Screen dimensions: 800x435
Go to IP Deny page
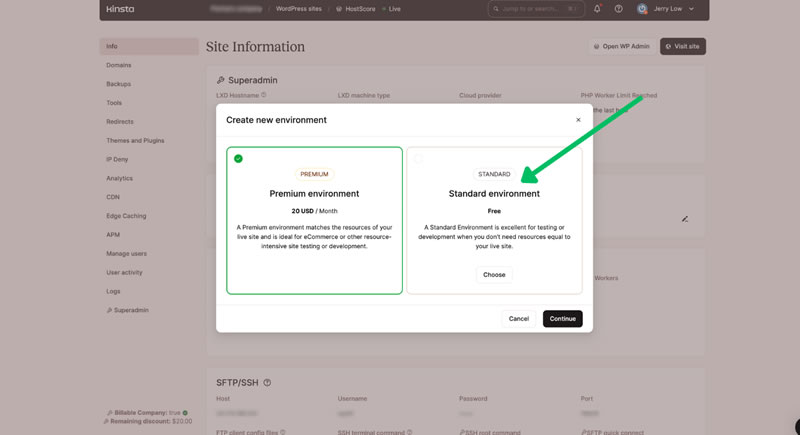coord(117,160)
